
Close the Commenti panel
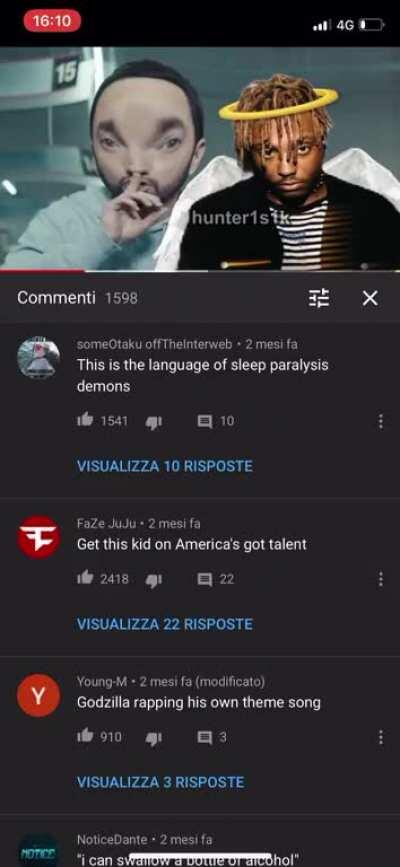(370, 299)
